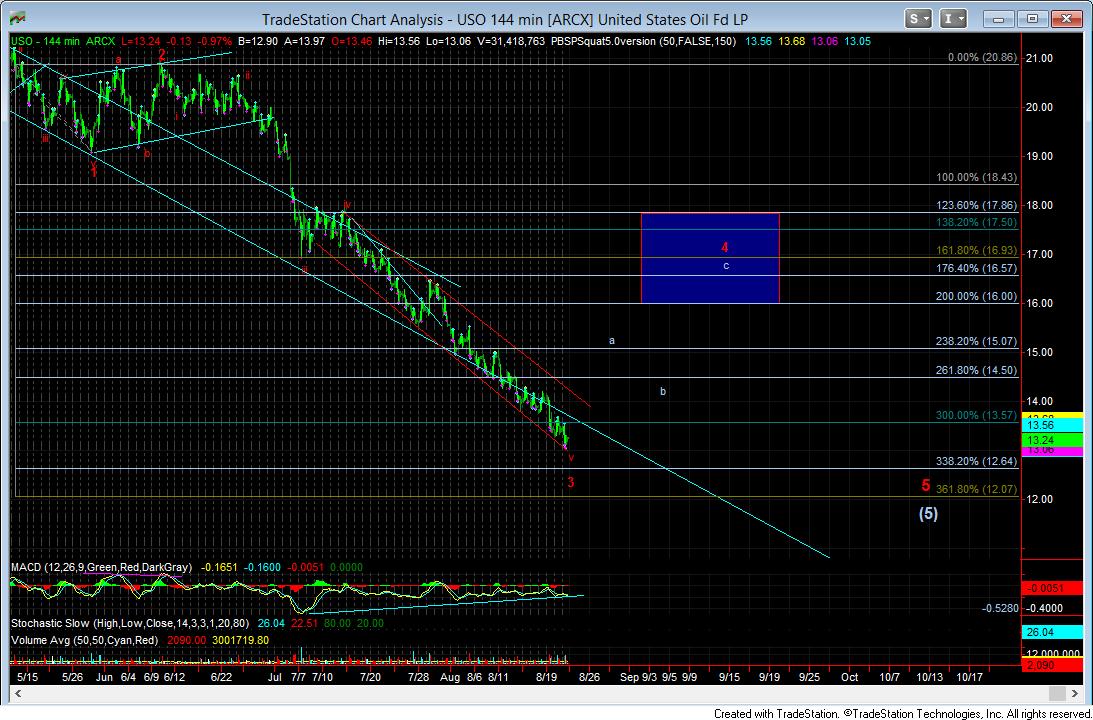Click the '300.00% (13.57)' Fibonacci label
Screen dimensions: 1093x720
tap(977, 415)
